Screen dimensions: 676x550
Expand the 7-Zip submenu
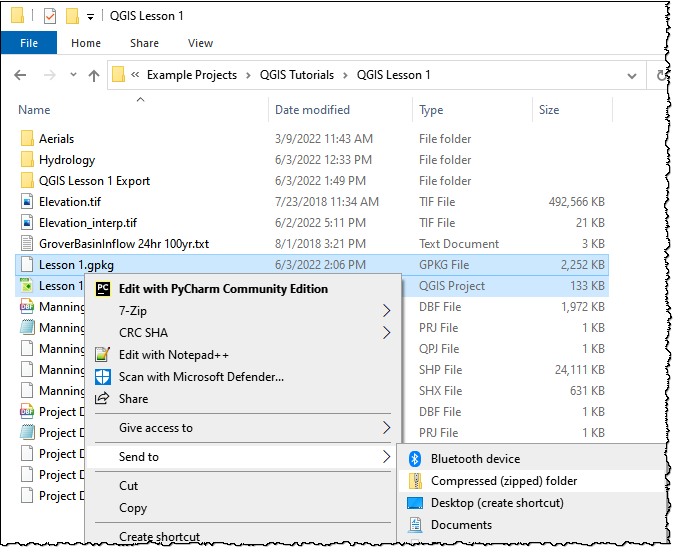click(x=386, y=311)
